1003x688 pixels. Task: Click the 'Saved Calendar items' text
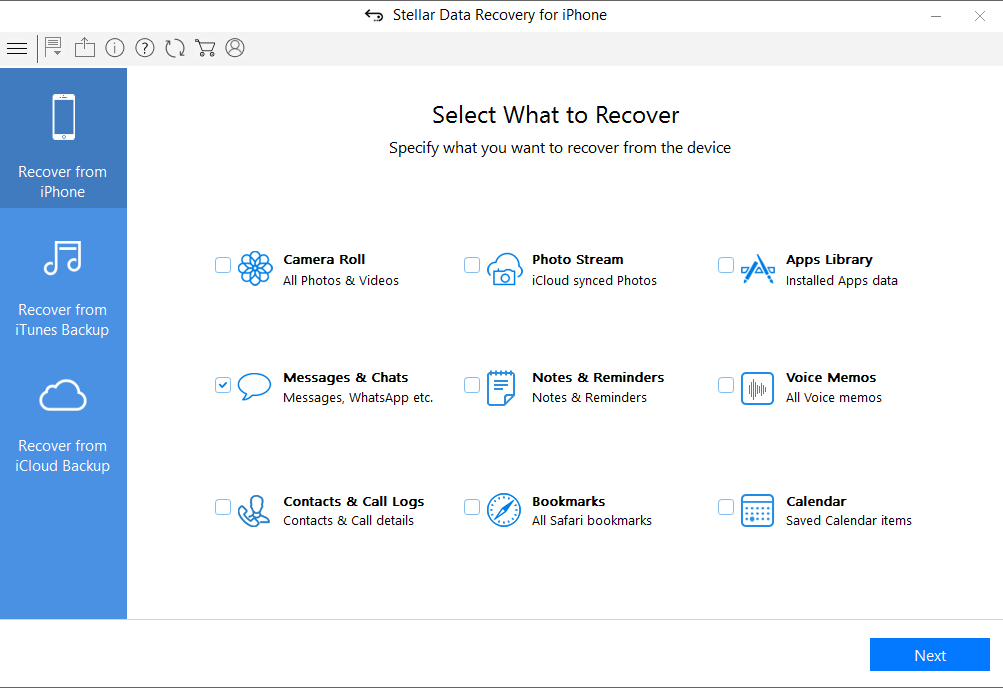pos(849,520)
